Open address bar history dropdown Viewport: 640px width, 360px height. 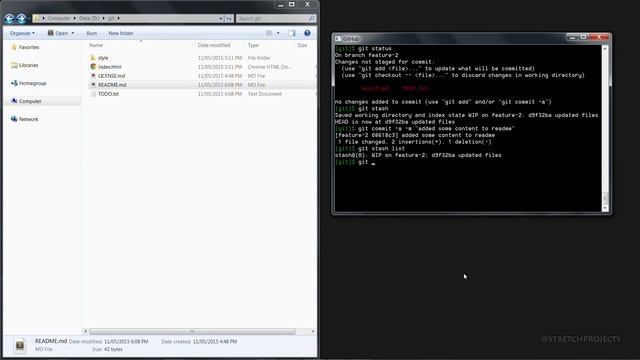221,18
